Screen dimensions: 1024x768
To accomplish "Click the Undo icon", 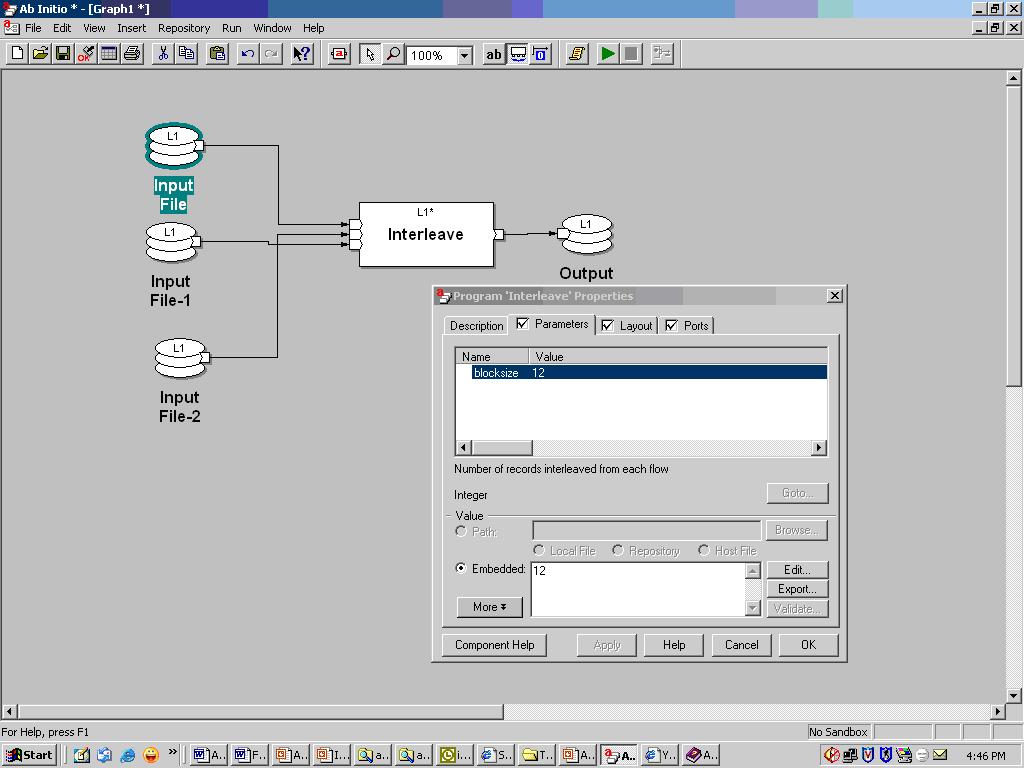I will tap(249, 54).
